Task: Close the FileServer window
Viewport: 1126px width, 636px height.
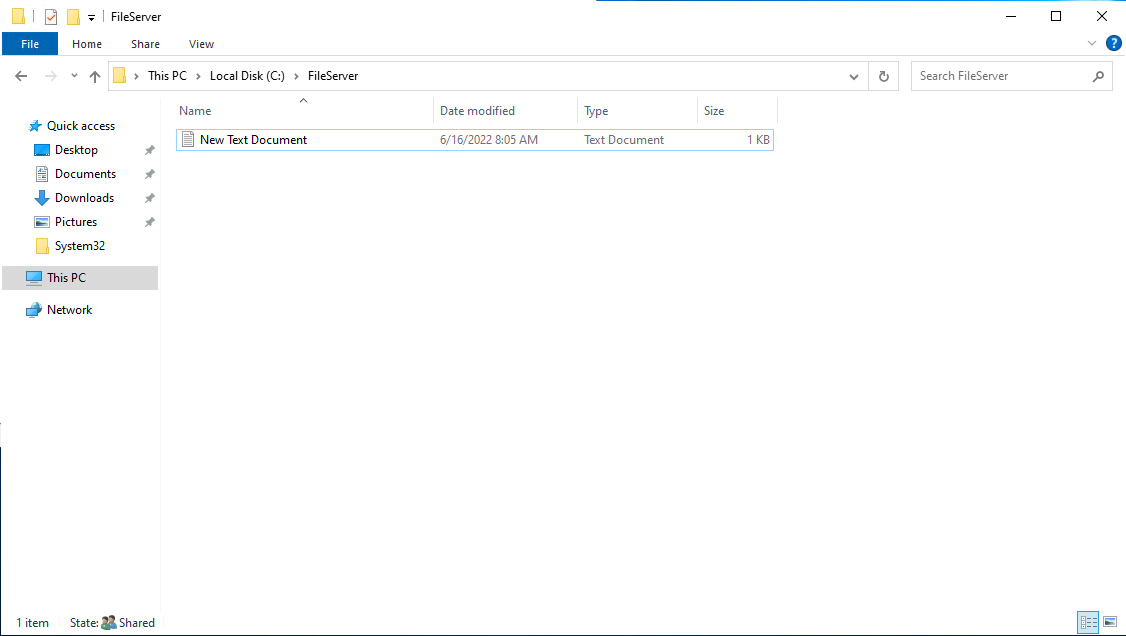Action: [1102, 17]
